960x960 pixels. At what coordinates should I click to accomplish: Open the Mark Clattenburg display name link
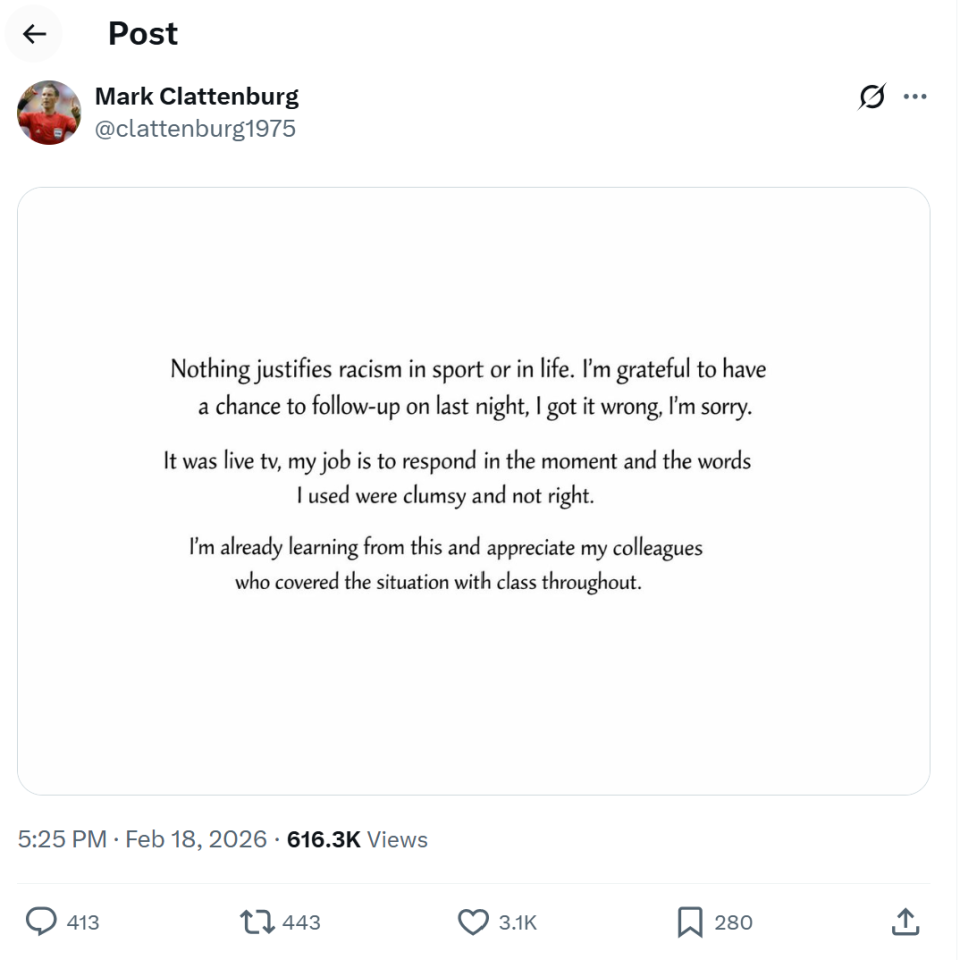(x=196, y=97)
